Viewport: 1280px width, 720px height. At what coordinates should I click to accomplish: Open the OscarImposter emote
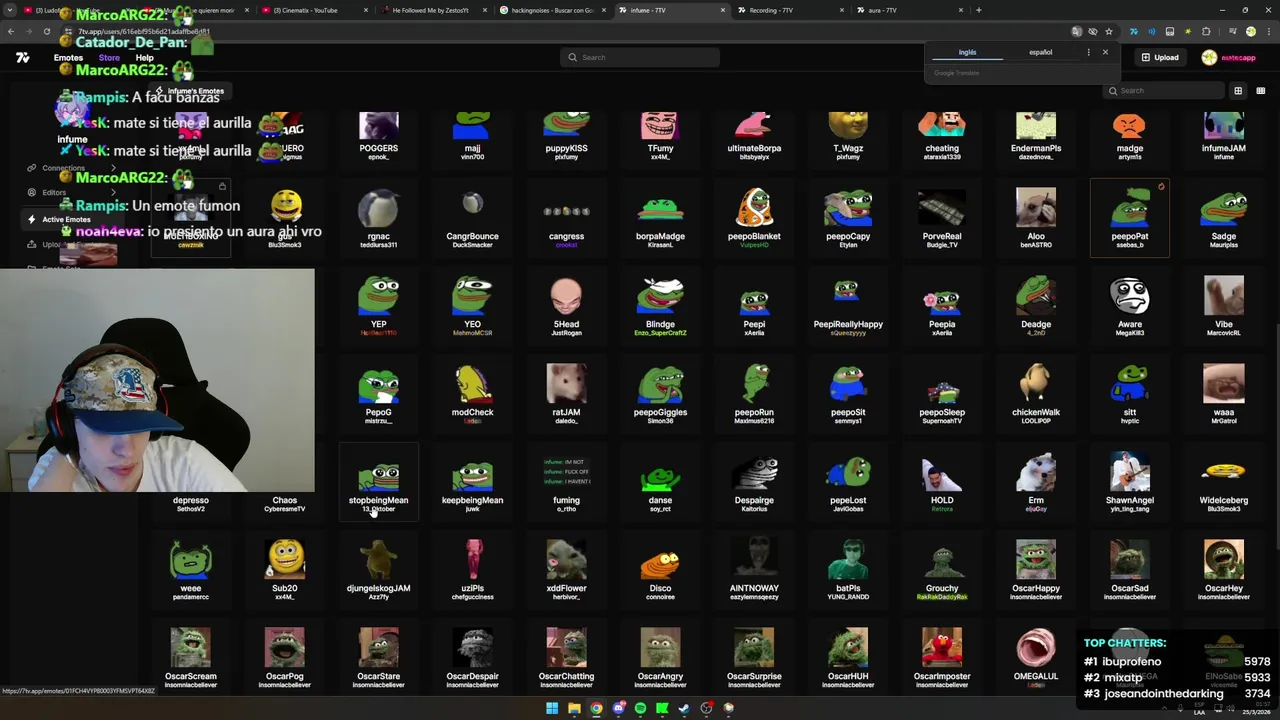tap(942, 658)
